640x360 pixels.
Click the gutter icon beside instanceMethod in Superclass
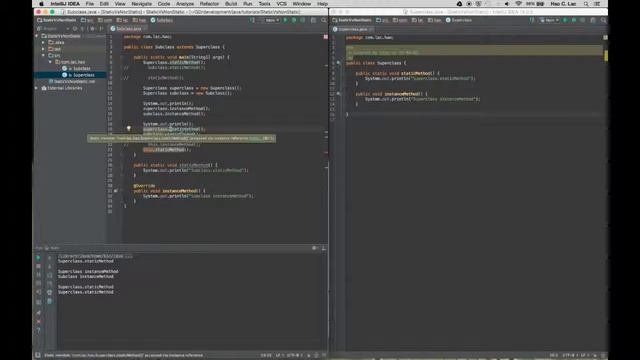(x=338, y=94)
